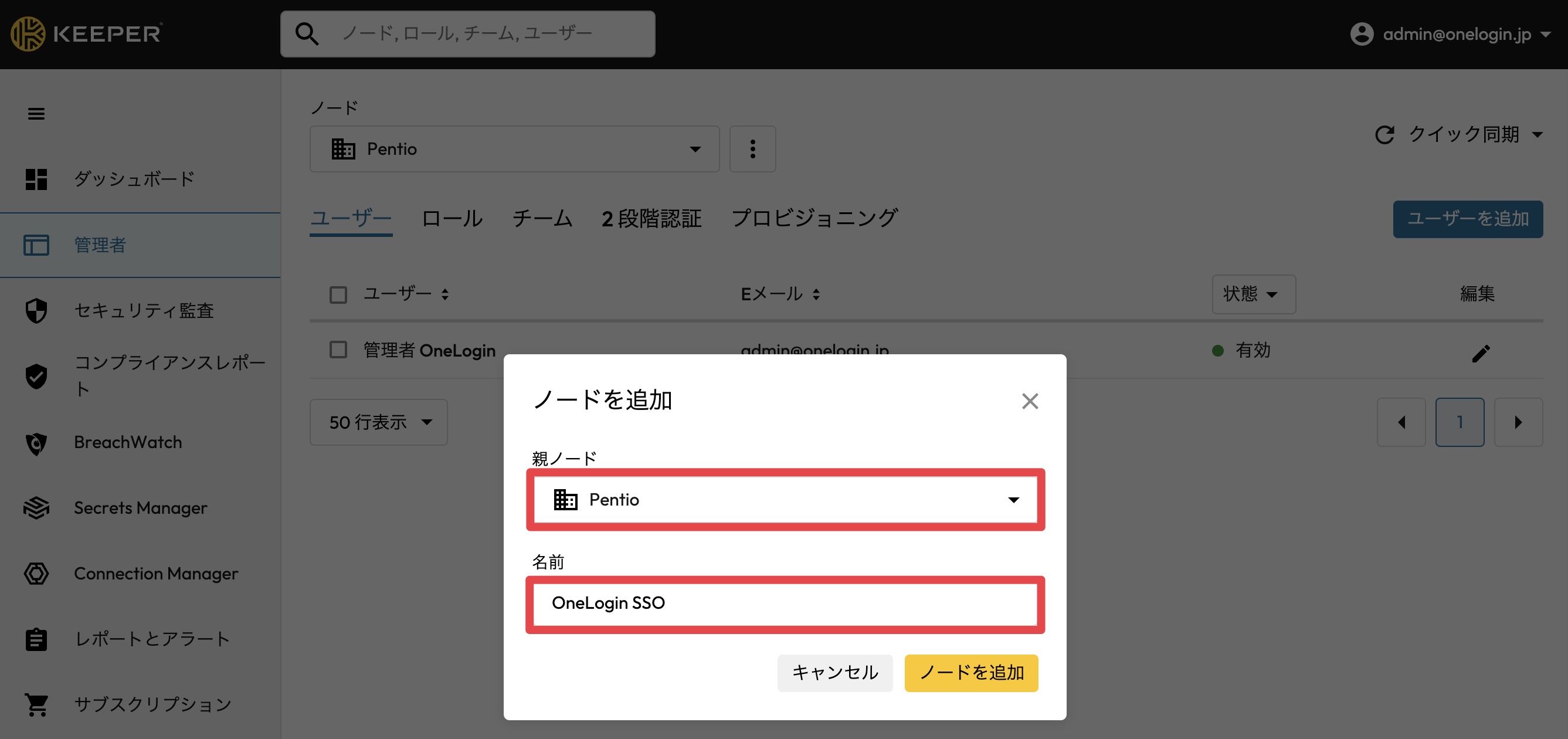Image resolution: width=1568 pixels, height=739 pixels.
Task: Click the 名前 field with OneLogin SSO
Action: (785, 604)
